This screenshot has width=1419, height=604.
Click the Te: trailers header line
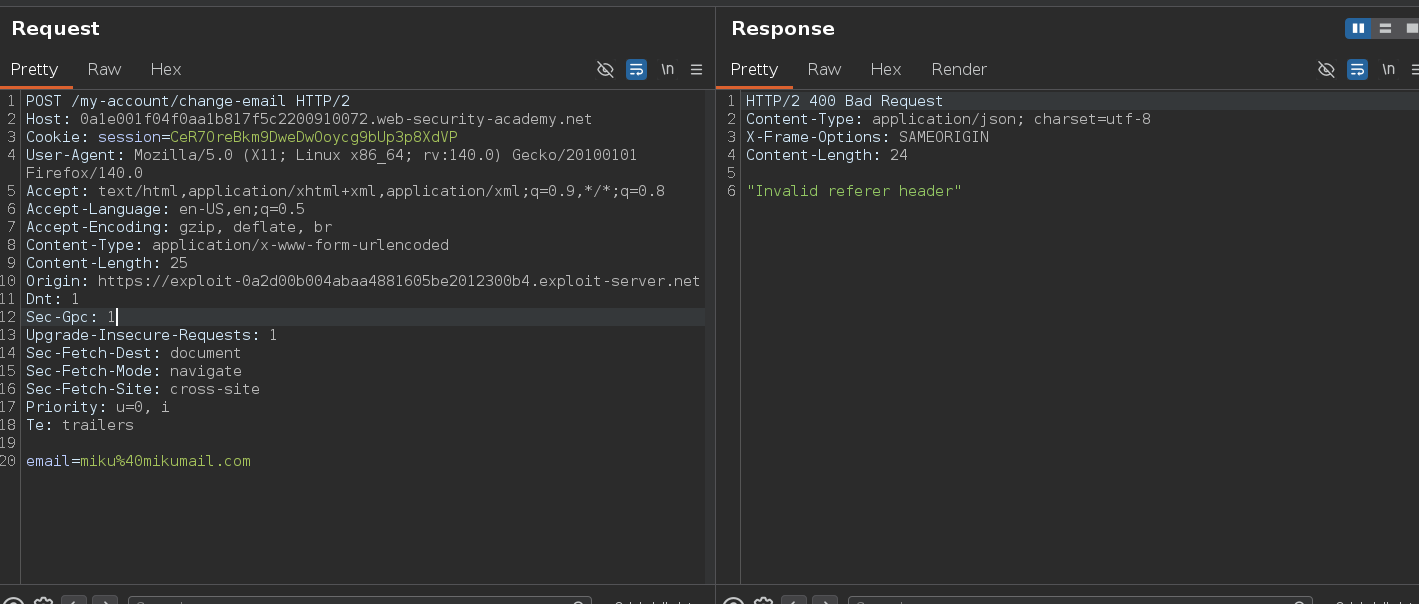(80, 425)
